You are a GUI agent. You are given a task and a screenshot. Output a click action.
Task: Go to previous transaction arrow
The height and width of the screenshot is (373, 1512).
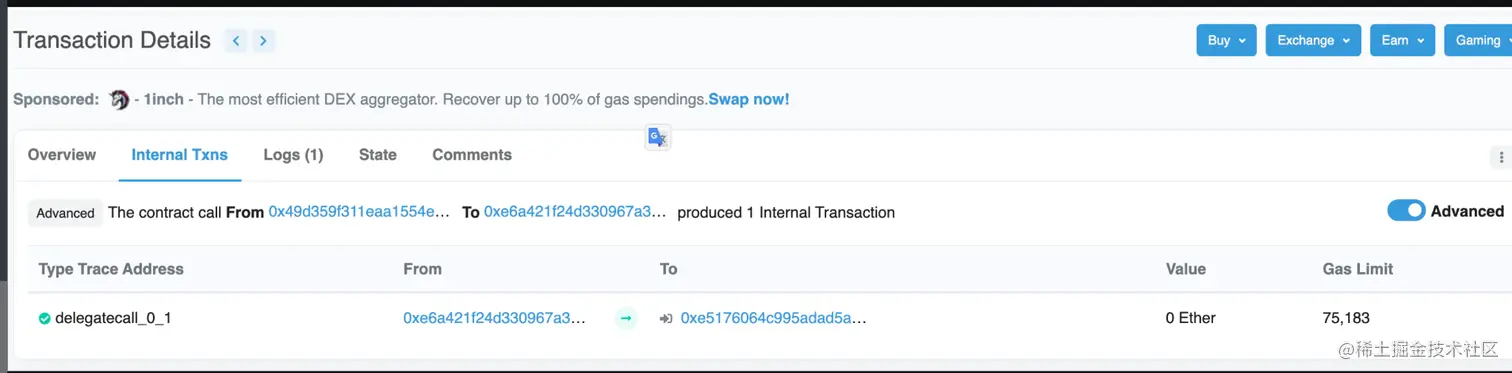tap(236, 41)
